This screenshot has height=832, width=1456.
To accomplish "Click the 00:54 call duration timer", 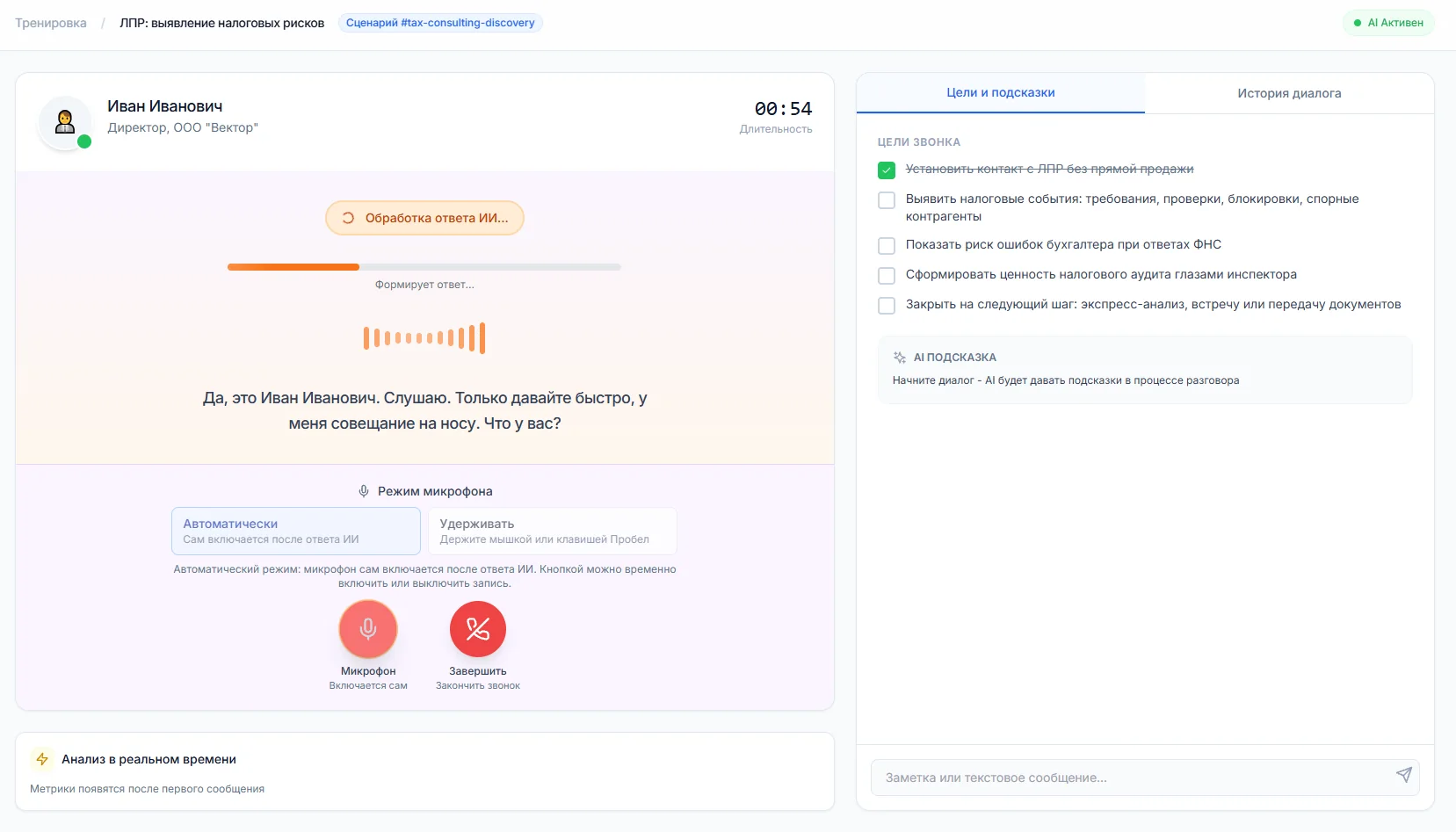I will click(783, 109).
